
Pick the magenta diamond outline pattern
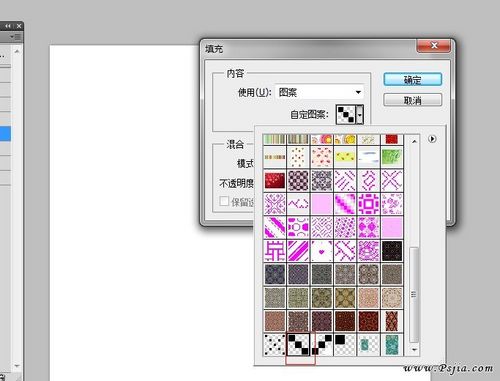(369, 180)
